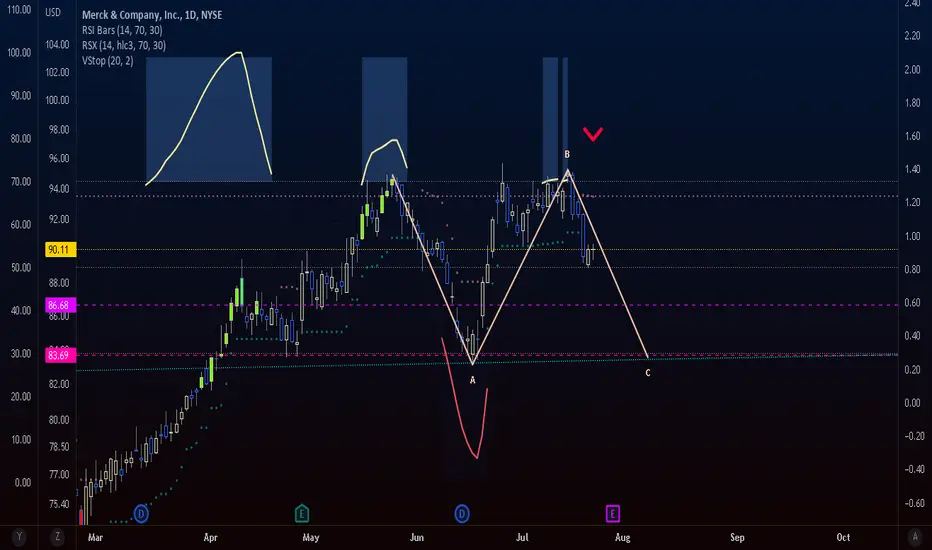
Task: Click the Sep label on time axis
Action: click(x=737, y=537)
